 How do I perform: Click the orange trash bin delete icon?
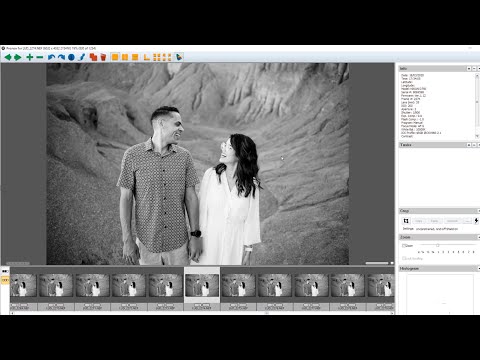(x=103, y=57)
